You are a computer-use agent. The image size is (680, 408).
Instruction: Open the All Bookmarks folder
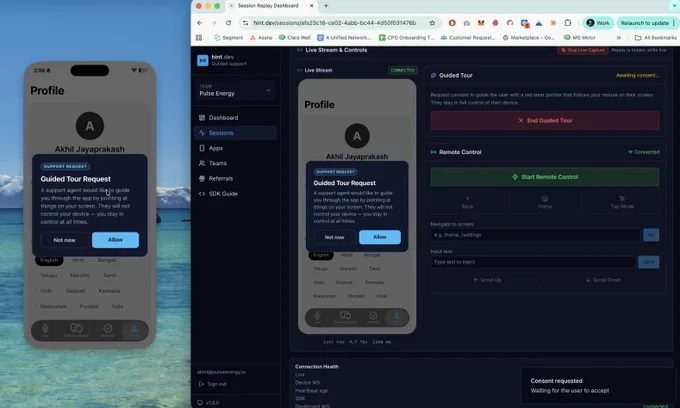click(x=655, y=38)
